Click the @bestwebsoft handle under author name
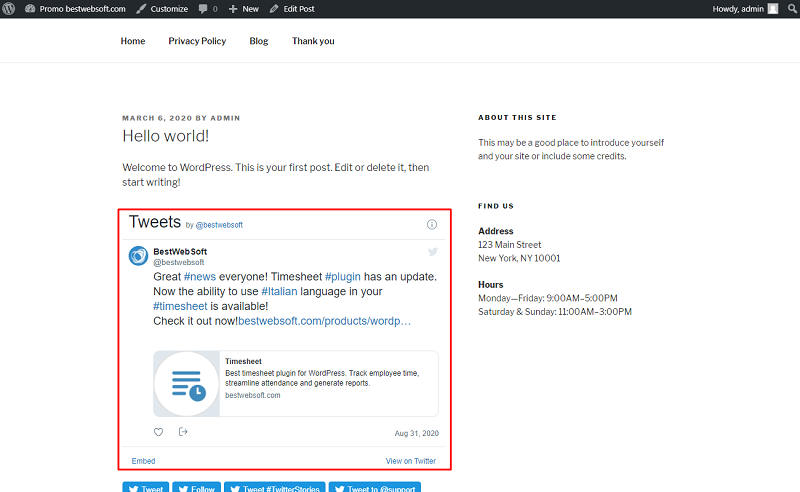800x492 pixels. (179, 262)
